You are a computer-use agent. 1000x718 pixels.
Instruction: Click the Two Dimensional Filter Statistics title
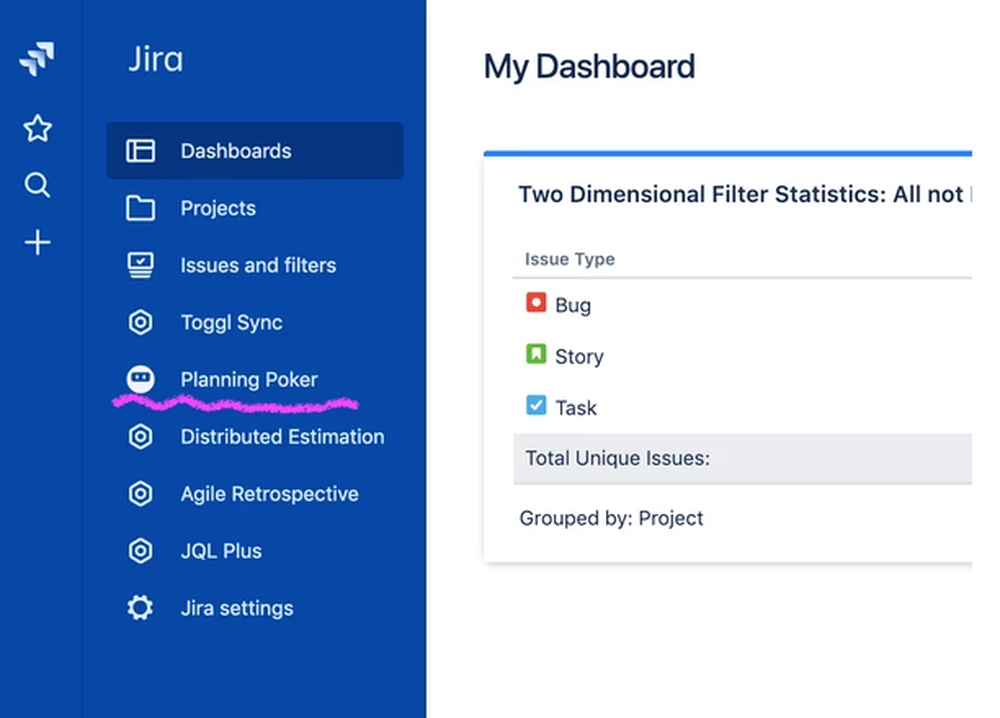(745, 194)
